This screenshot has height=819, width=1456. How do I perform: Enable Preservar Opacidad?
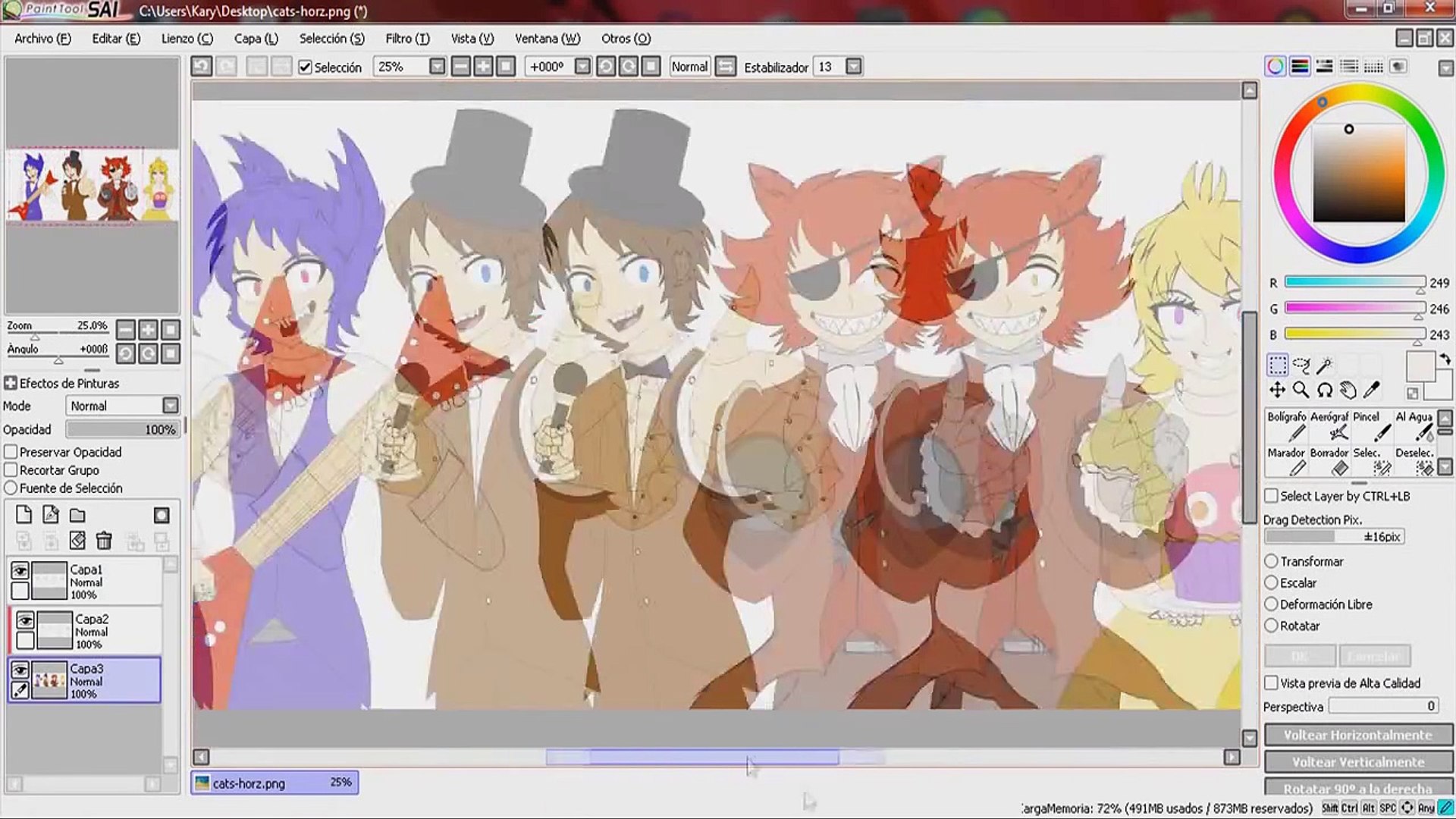pos(11,452)
